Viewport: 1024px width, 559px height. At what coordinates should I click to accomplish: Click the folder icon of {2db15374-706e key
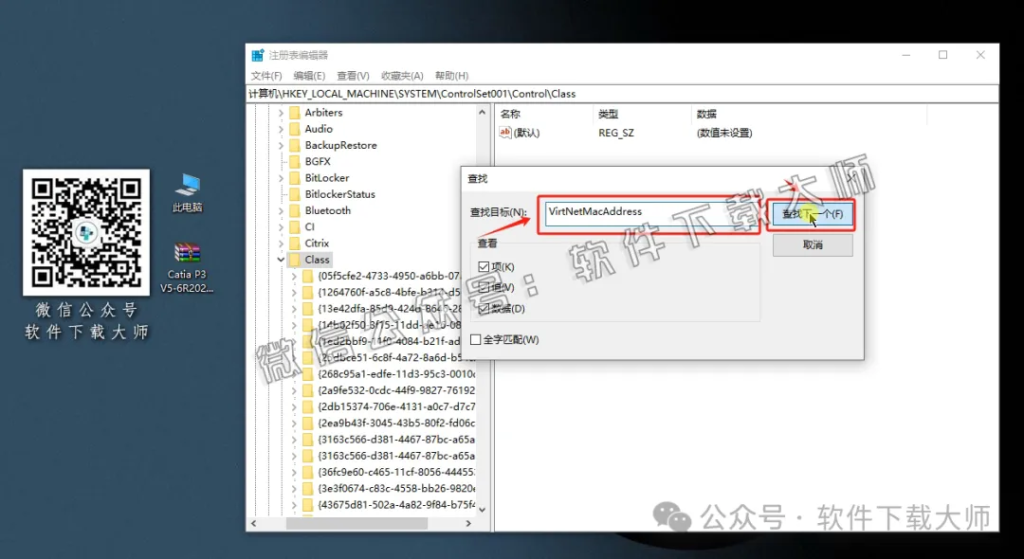coord(308,407)
